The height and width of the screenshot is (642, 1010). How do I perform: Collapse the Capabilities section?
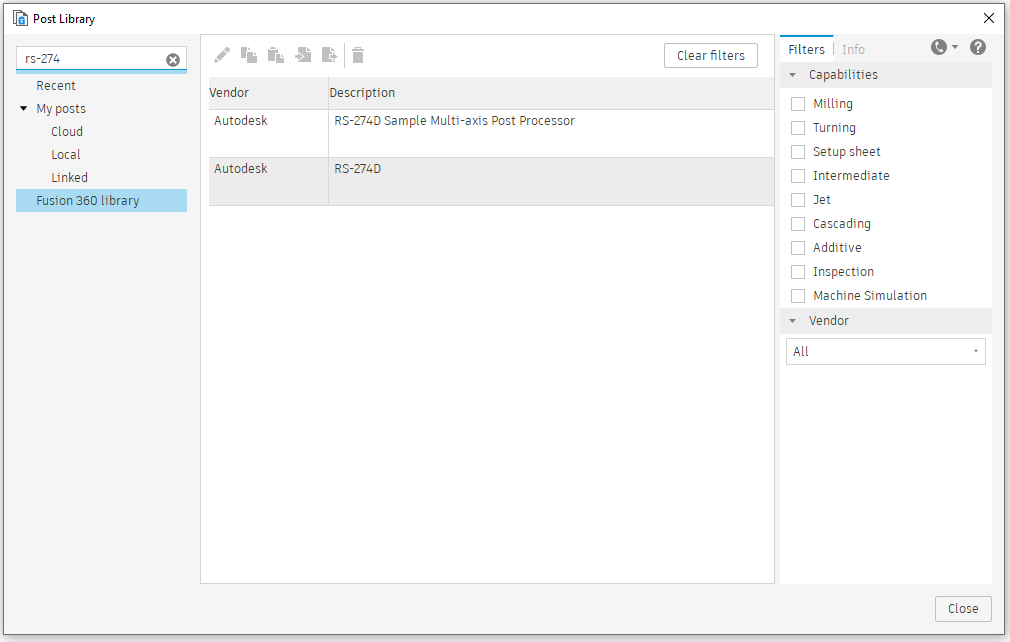(x=793, y=74)
